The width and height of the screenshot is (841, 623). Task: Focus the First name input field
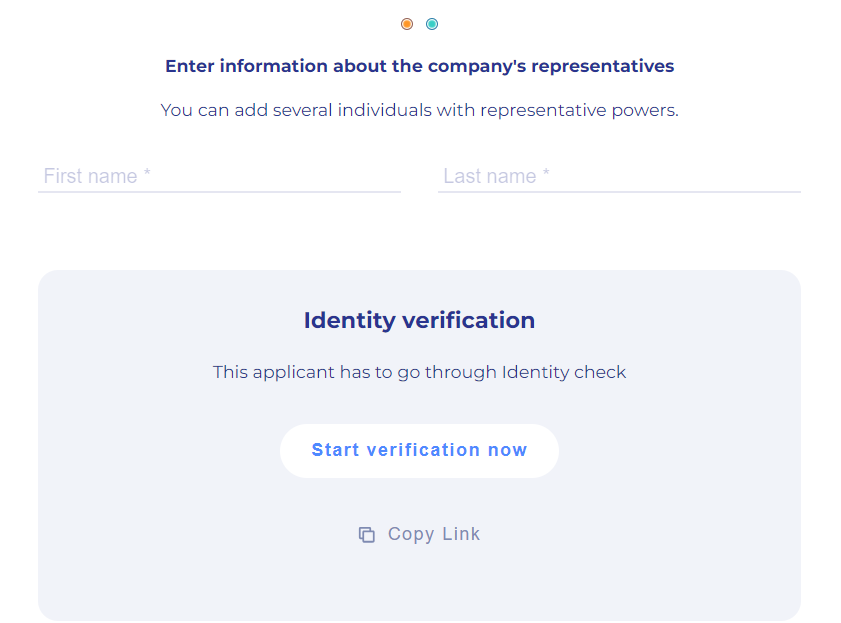tap(219, 176)
